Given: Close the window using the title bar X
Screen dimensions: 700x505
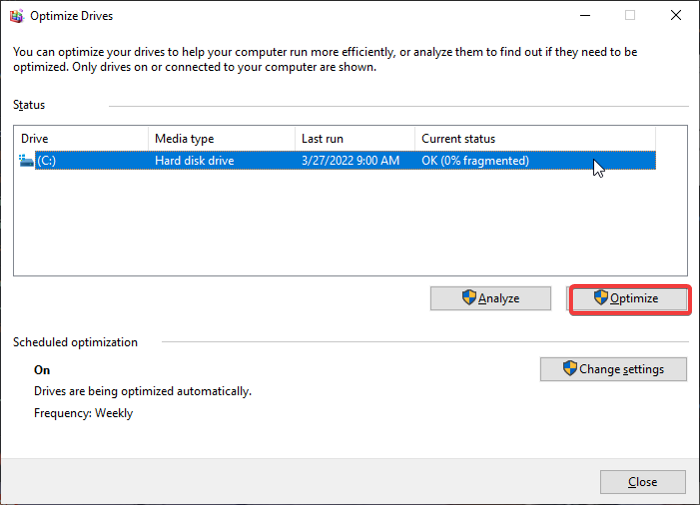Looking at the screenshot, I should point(675,16).
